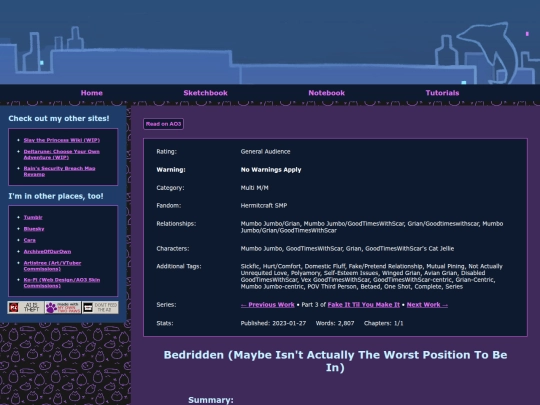Click the 'Don't feed the AI' badge
Image resolution: width=540 pixels, height=405 pixels.
tap(100, 307)
